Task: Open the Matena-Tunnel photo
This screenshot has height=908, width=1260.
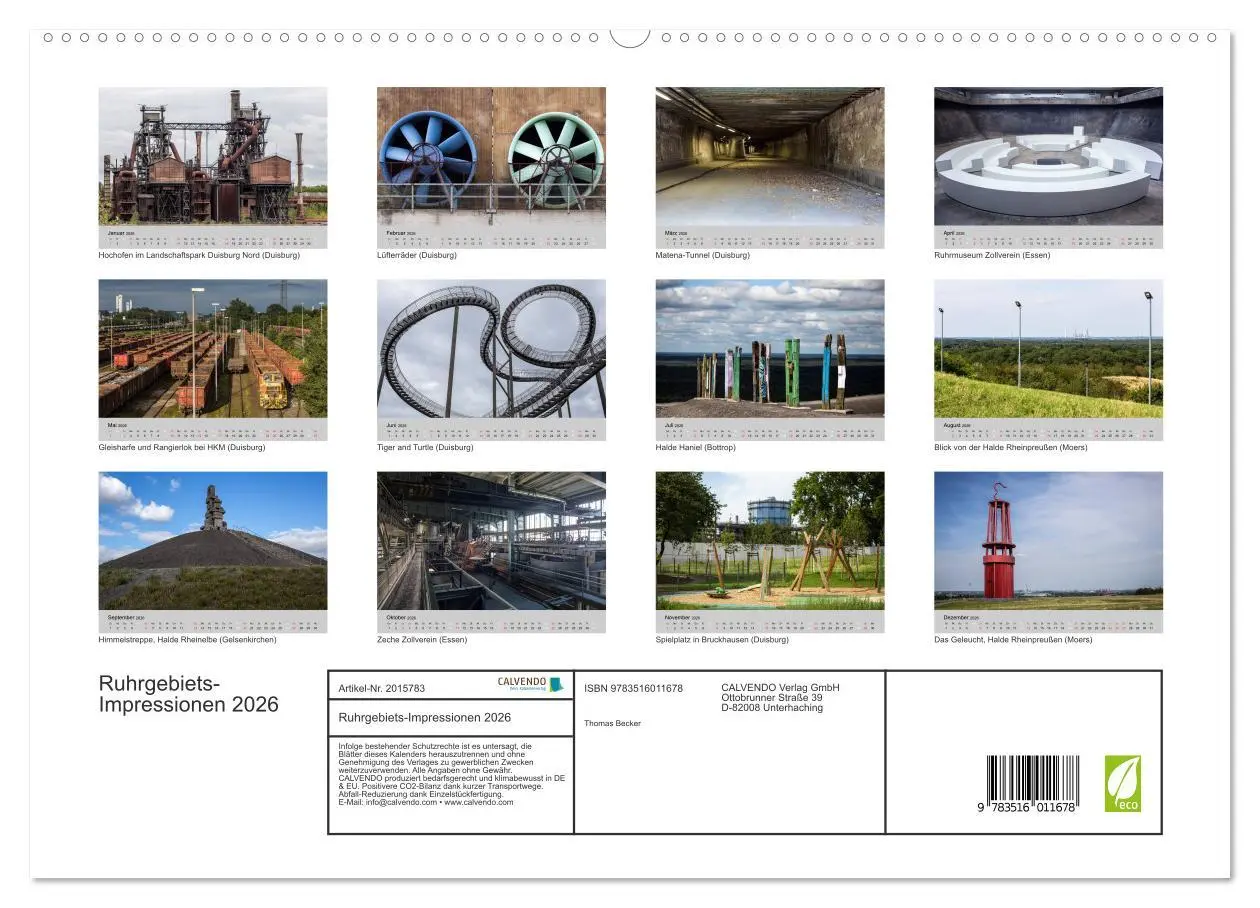Action: [770, 156]
